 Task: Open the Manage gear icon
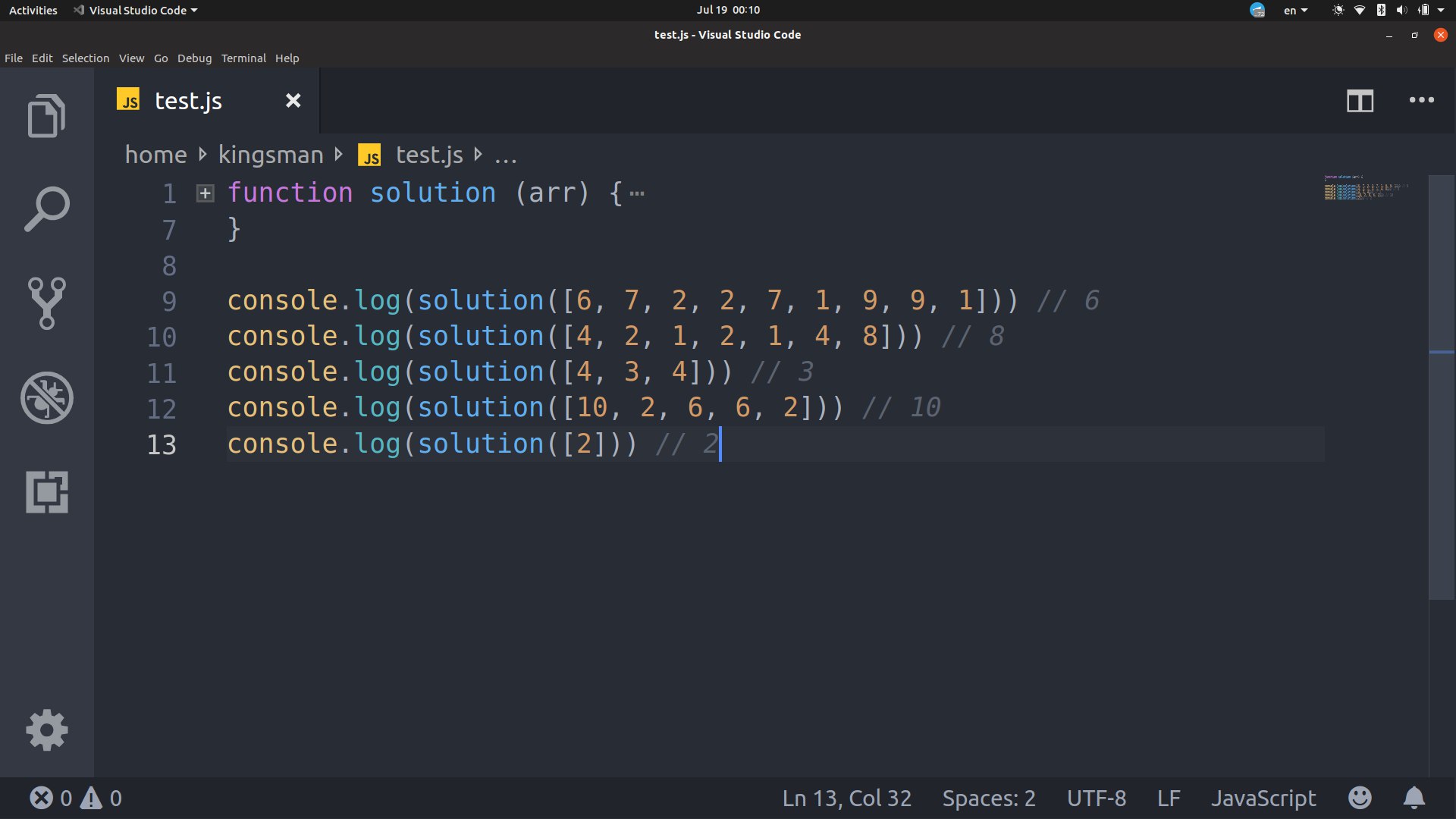click(x=46, y=730)
